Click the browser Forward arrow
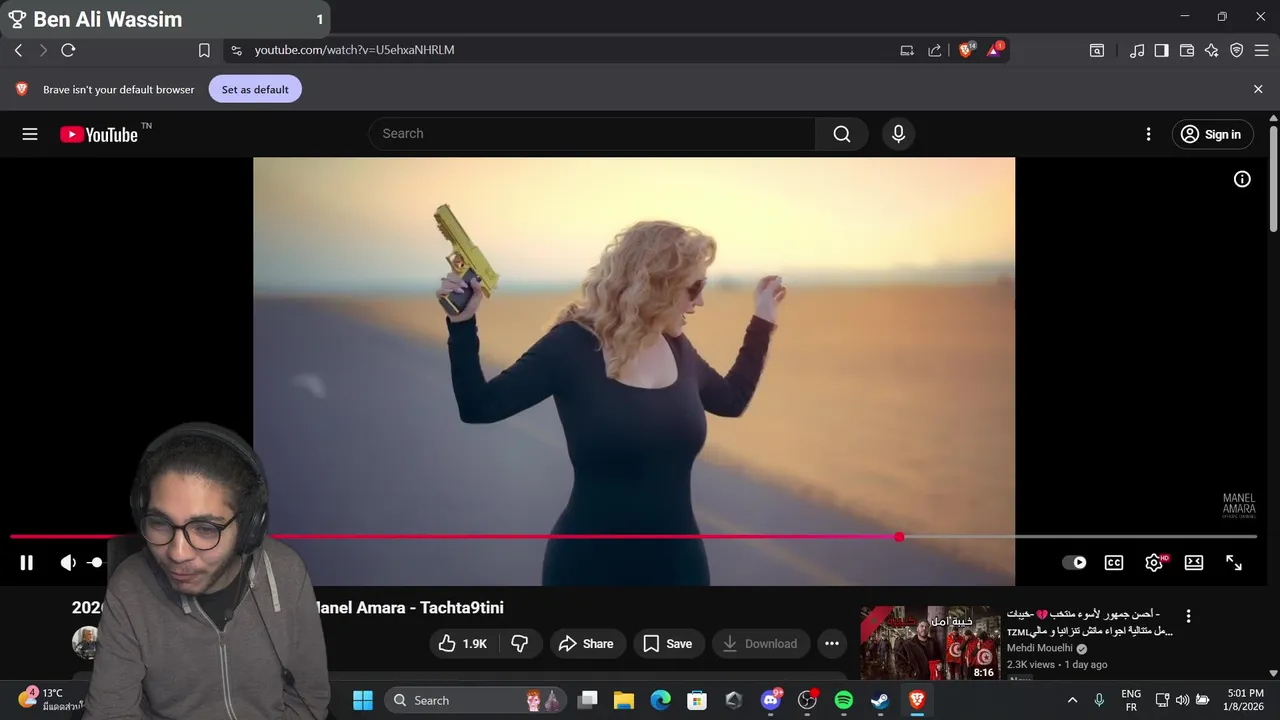 [x=43, y=50]
